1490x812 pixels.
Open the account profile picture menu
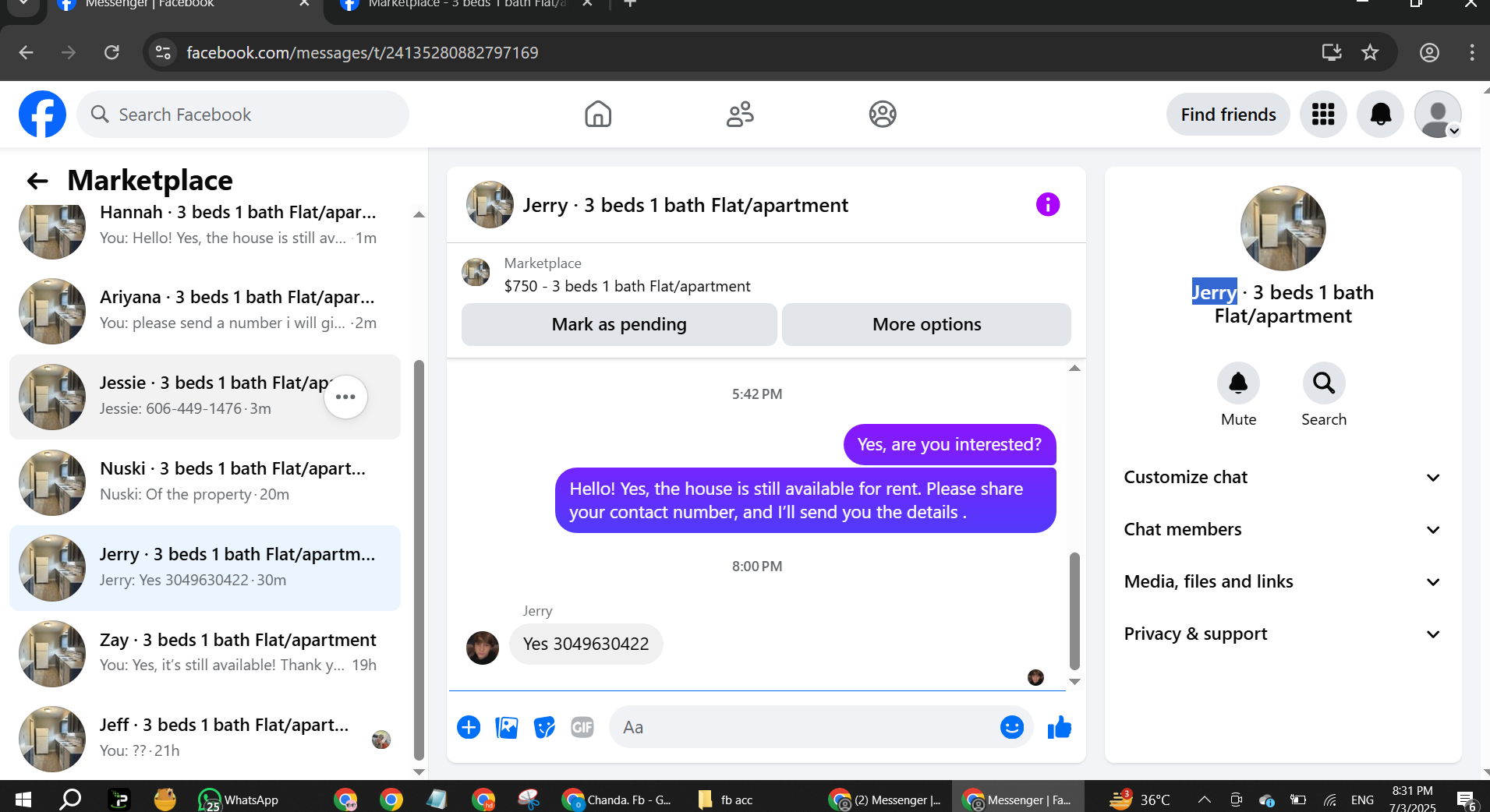pyautogui.click(x=1438, y=115)
